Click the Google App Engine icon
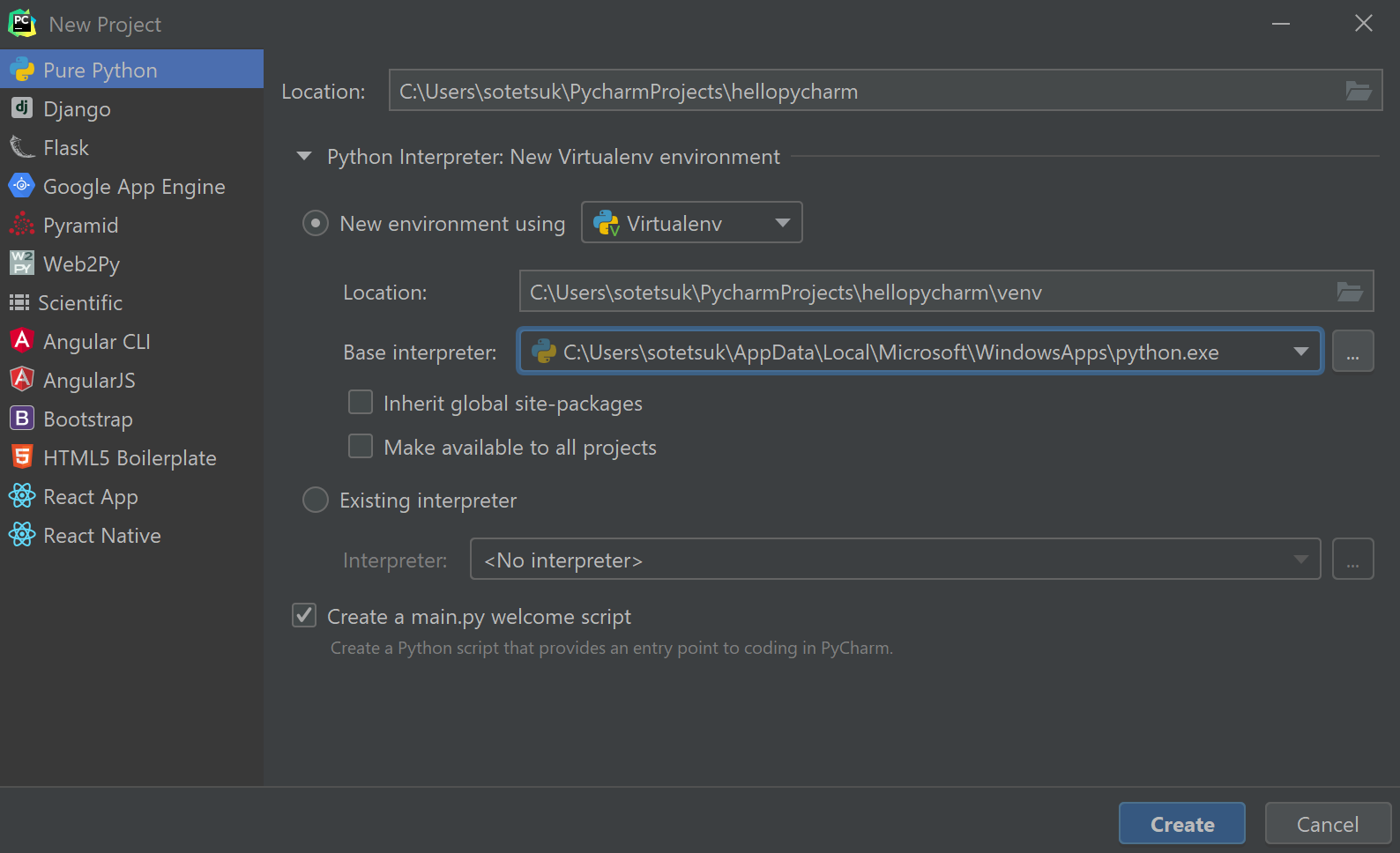The height and width of the screenshot is (853, 1400). 22,185
